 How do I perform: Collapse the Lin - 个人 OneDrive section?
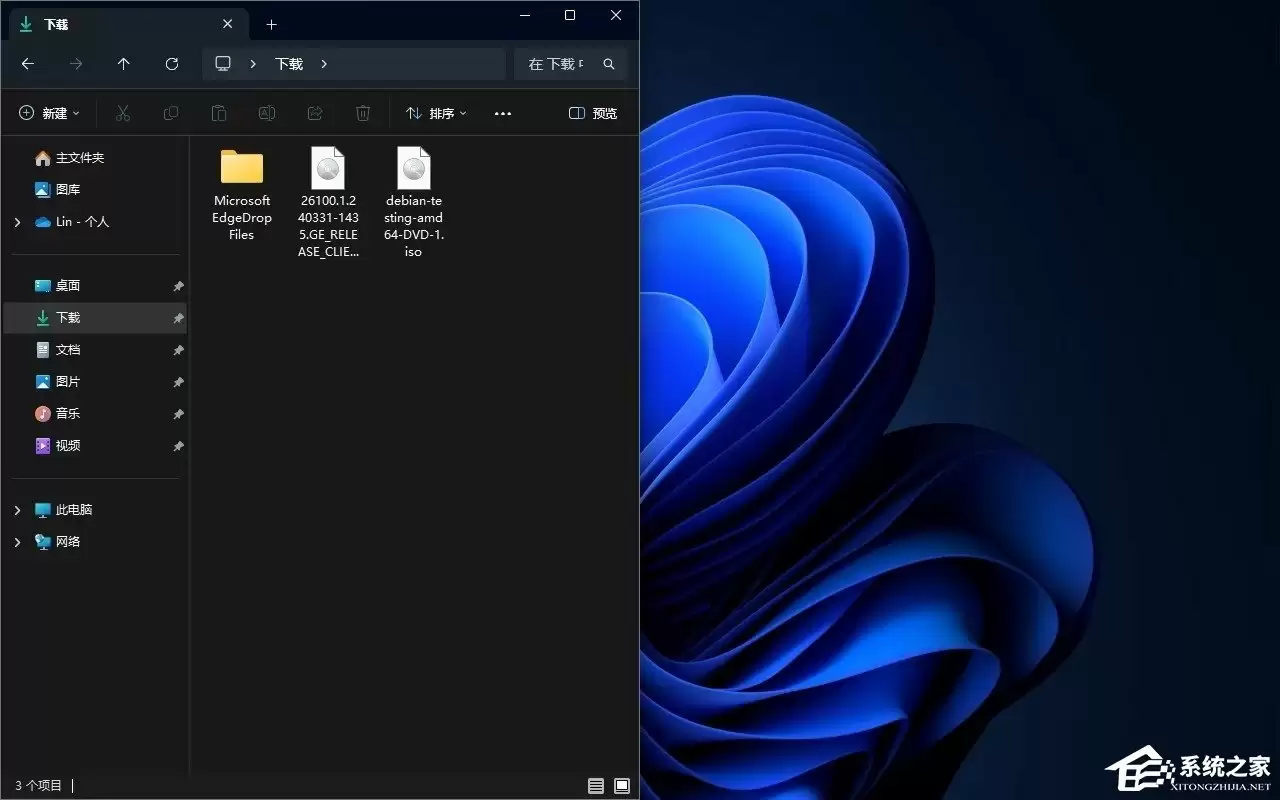16,222
